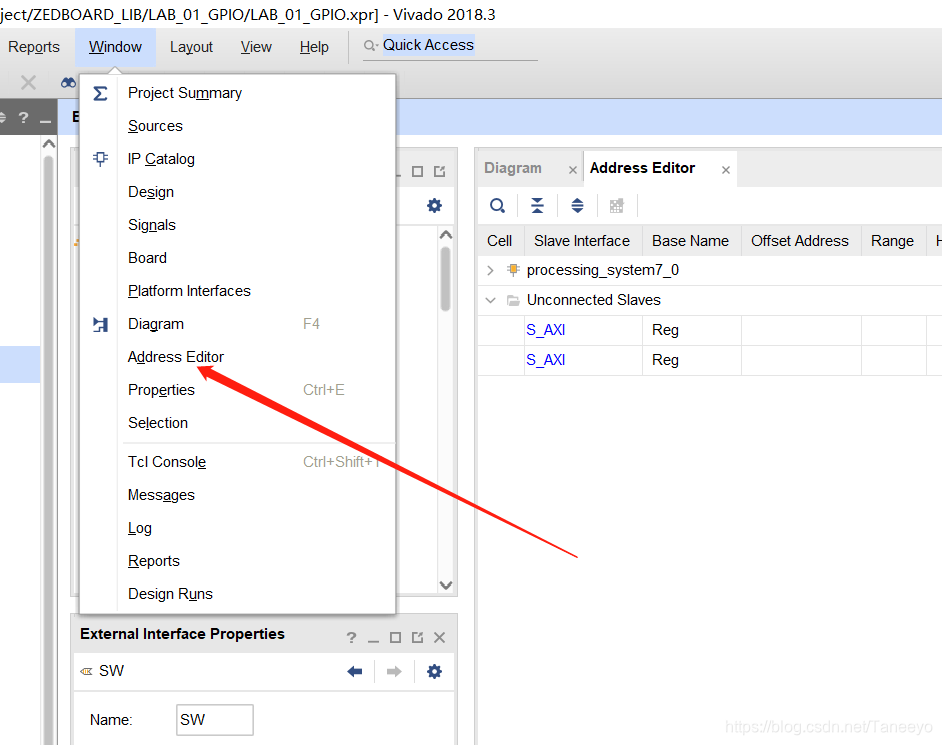Click the Slave Interface column header
This screenshot has width=942, height=745.
click(x=583, y=241)
